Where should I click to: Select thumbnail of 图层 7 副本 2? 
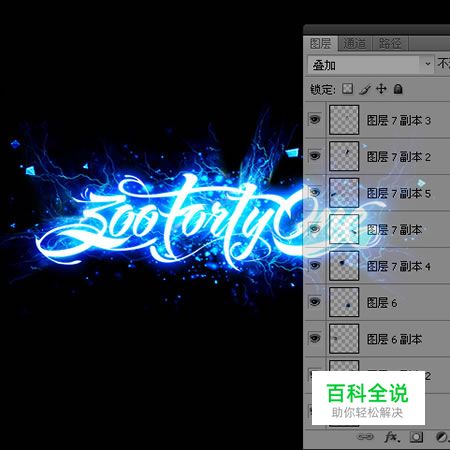(344, 156)
